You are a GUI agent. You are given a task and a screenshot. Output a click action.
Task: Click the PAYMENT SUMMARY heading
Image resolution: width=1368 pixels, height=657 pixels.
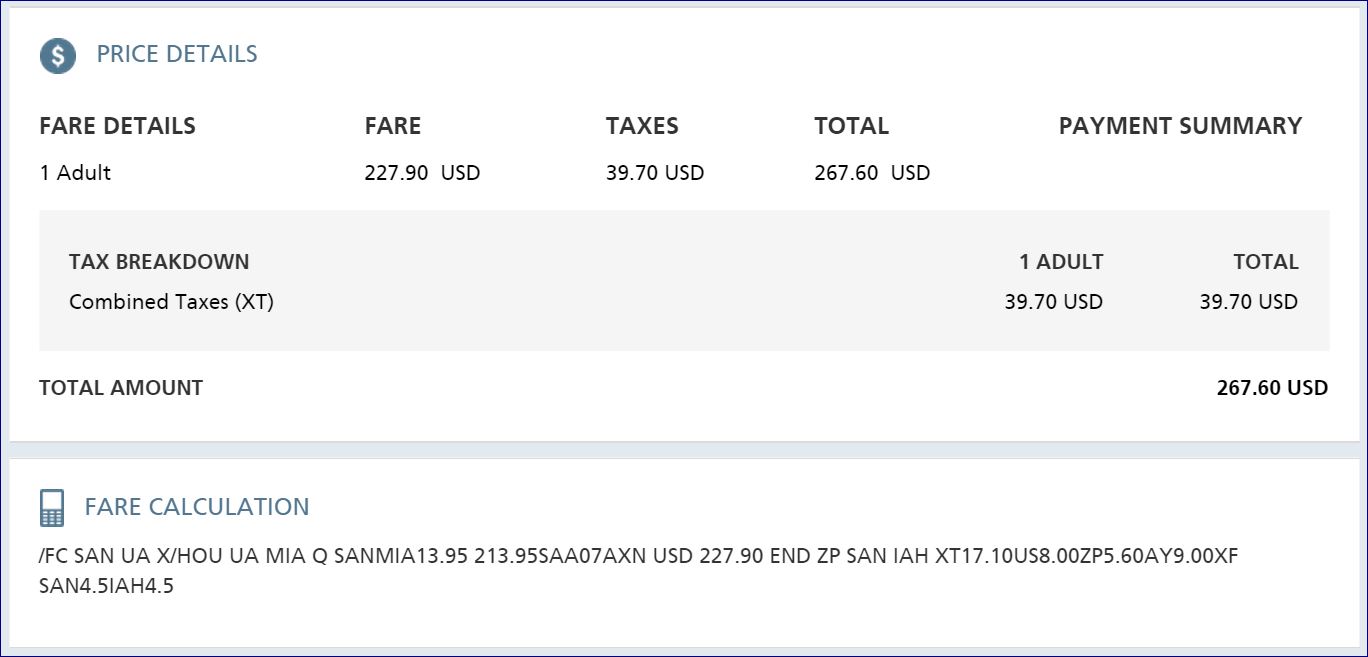1180,126
